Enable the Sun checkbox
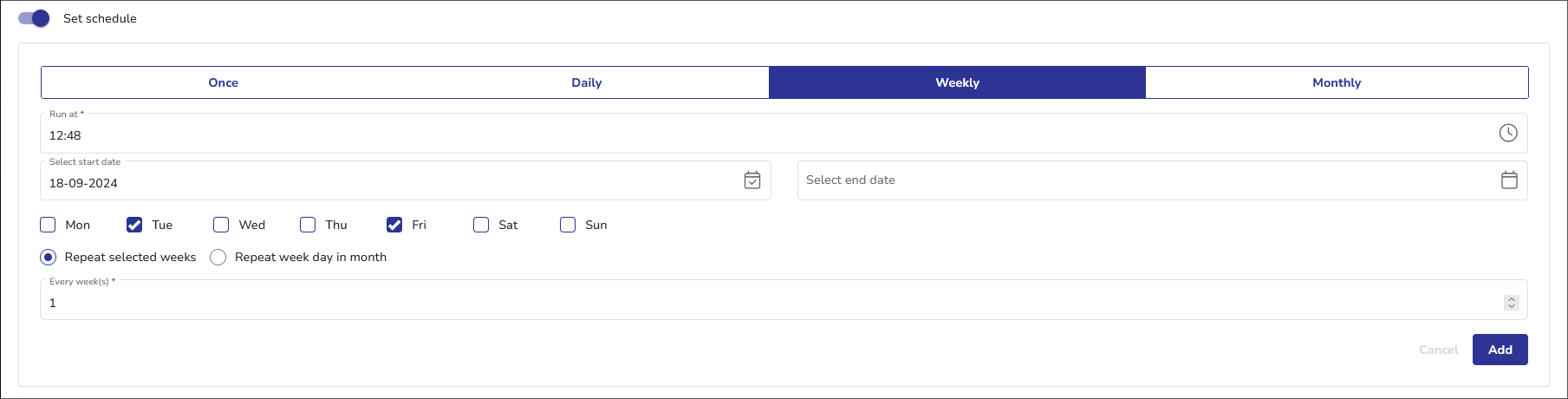 (x=568, y=225)
